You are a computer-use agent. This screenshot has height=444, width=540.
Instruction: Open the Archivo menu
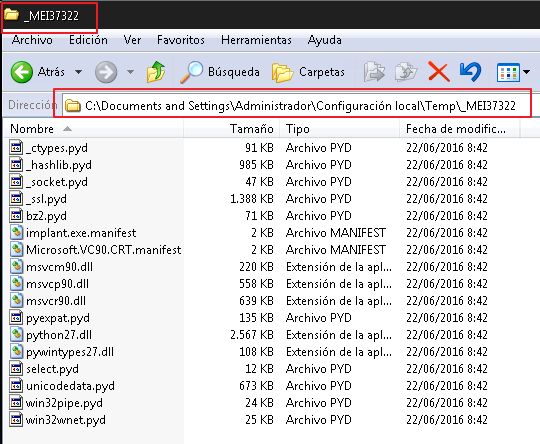[x=32, y=40]
